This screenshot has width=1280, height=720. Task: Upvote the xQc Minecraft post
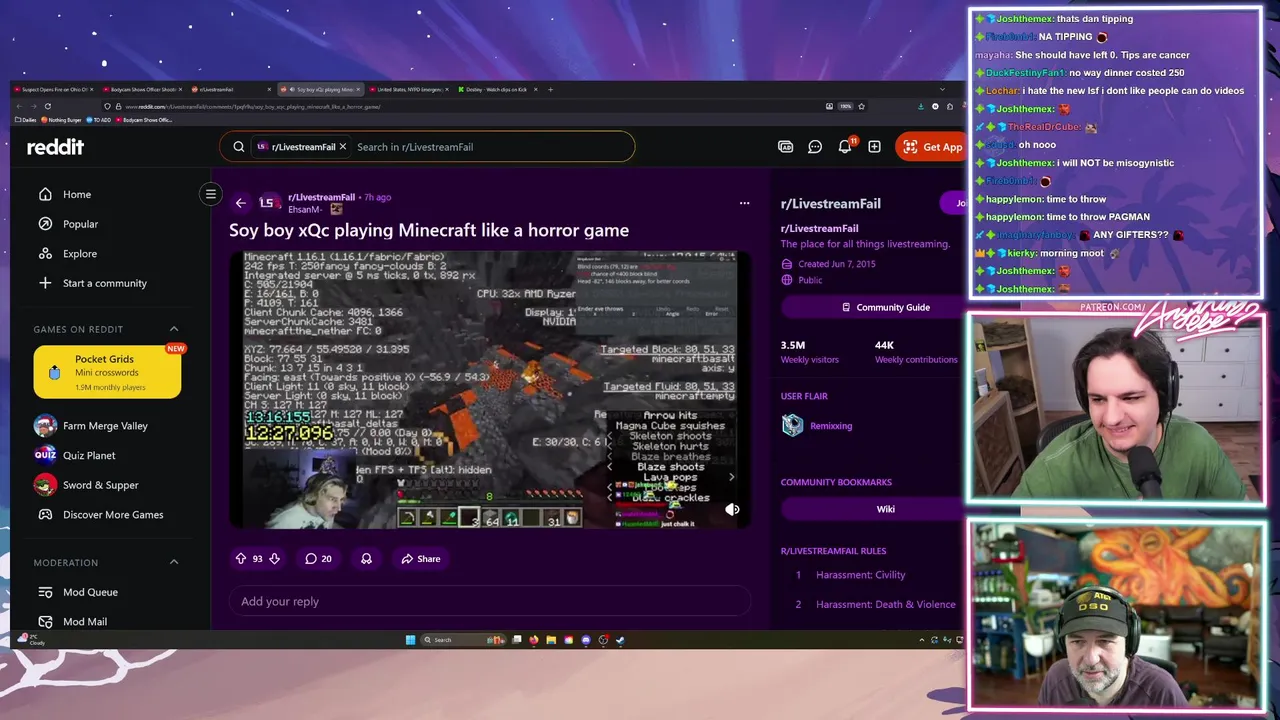pos(241,559)
